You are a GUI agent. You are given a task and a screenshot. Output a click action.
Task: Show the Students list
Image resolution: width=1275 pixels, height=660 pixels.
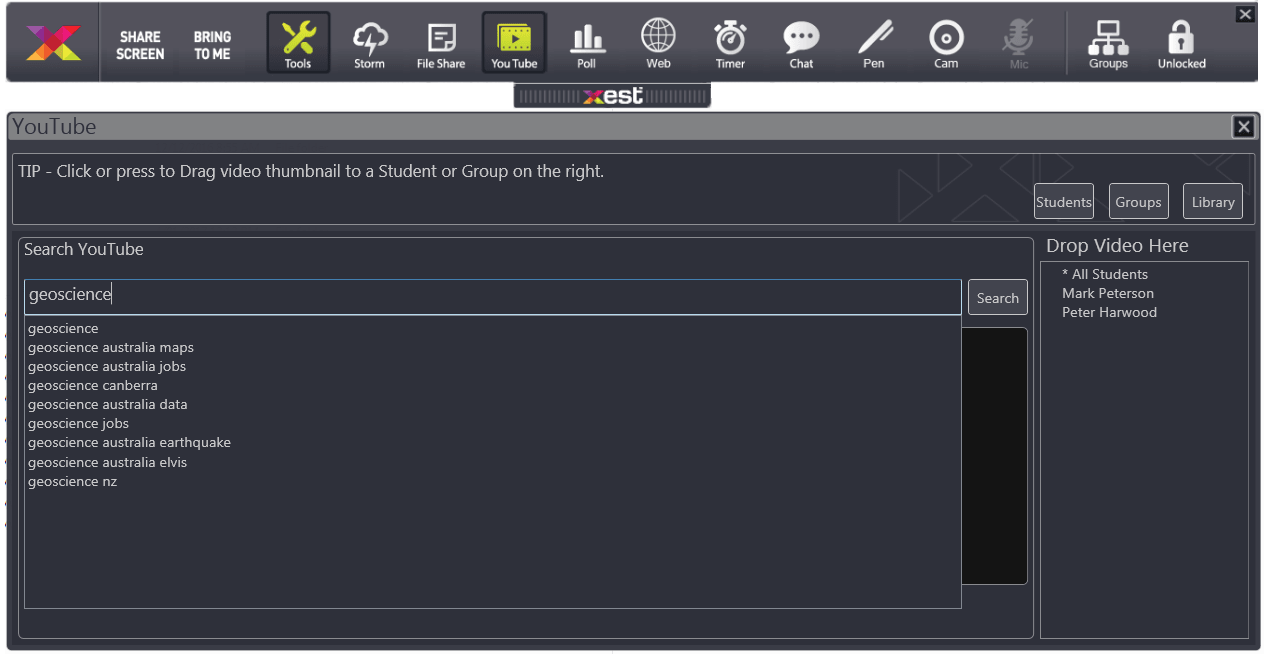(x=1064, y=201)
